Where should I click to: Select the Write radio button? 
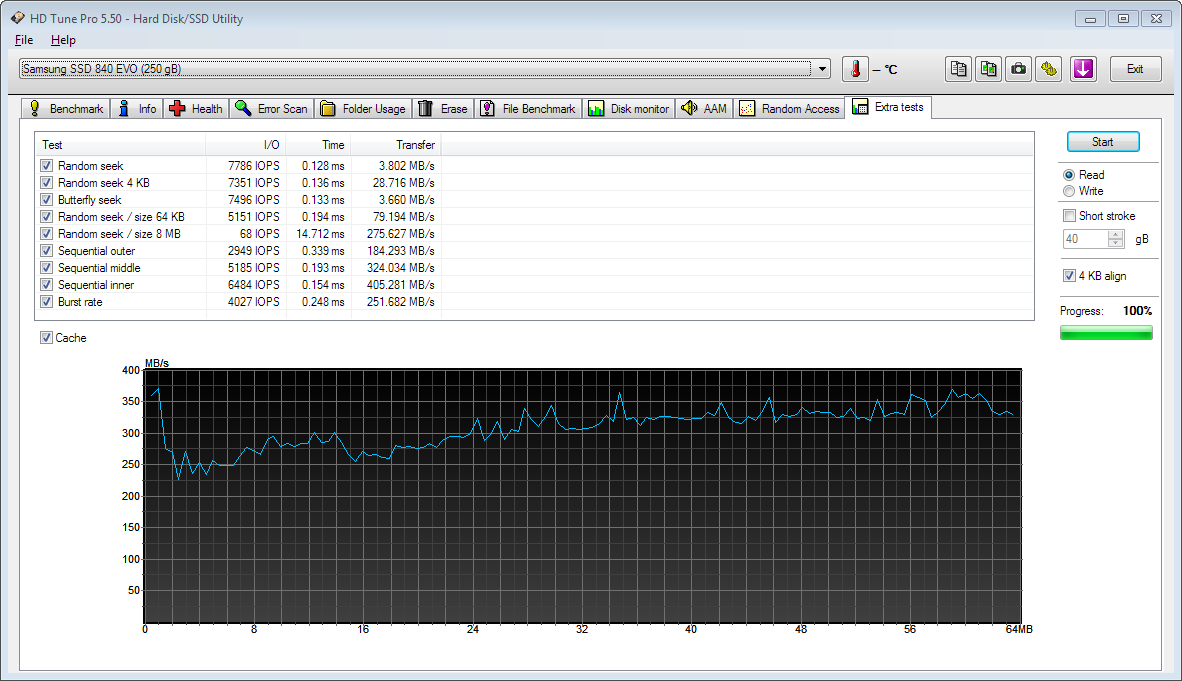[x=1069, y=192]
